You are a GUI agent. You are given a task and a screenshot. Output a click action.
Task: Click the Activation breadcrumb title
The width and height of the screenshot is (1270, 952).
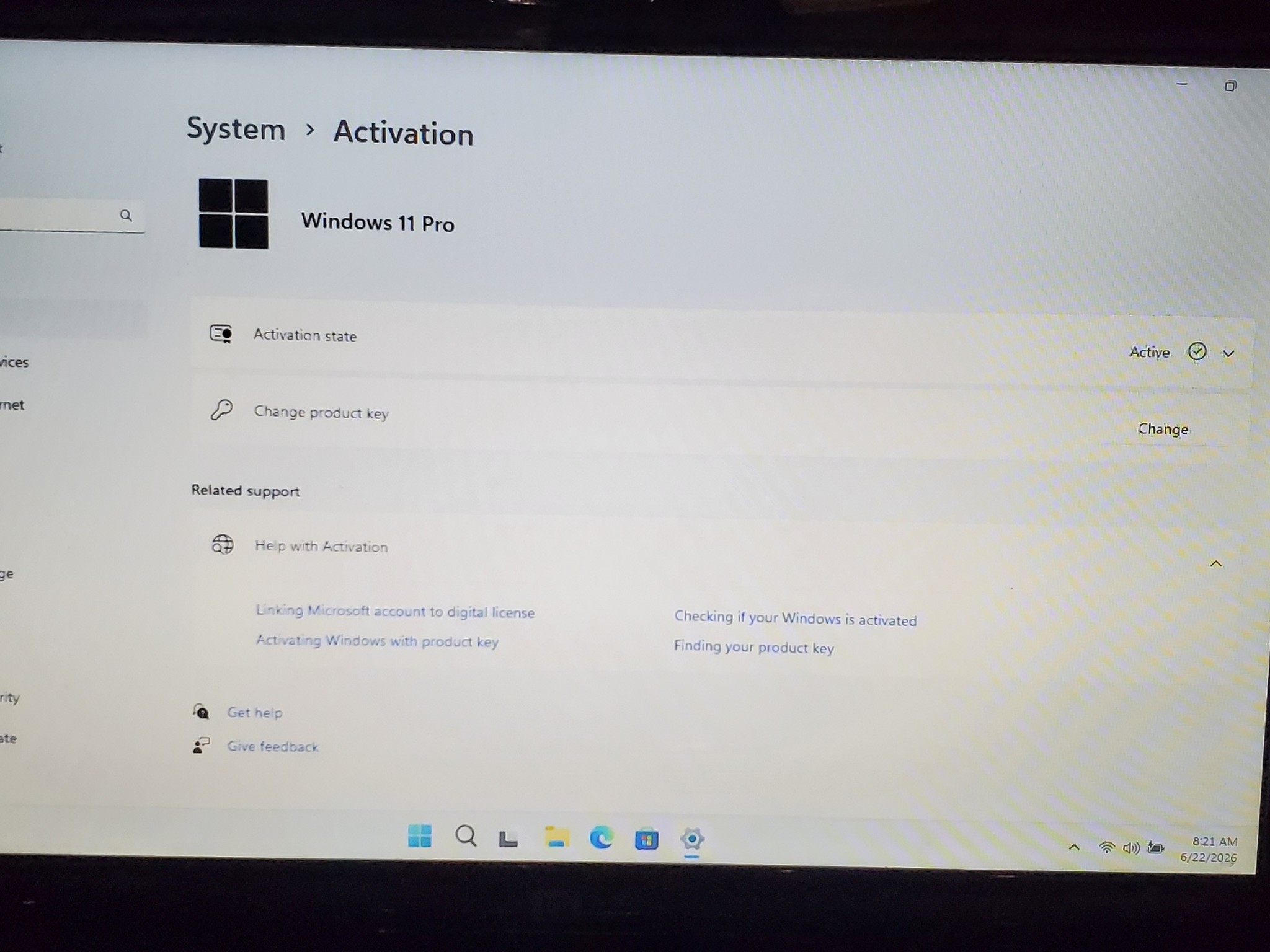404,133
